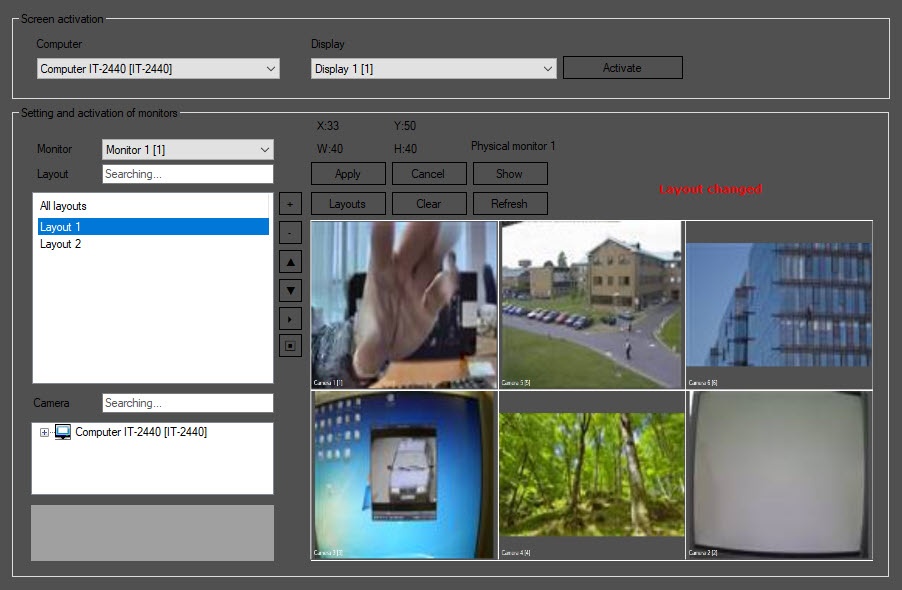Expand the Computer IT-2440 tree node
The image size is (902, 590).
[x=44, y=433]
